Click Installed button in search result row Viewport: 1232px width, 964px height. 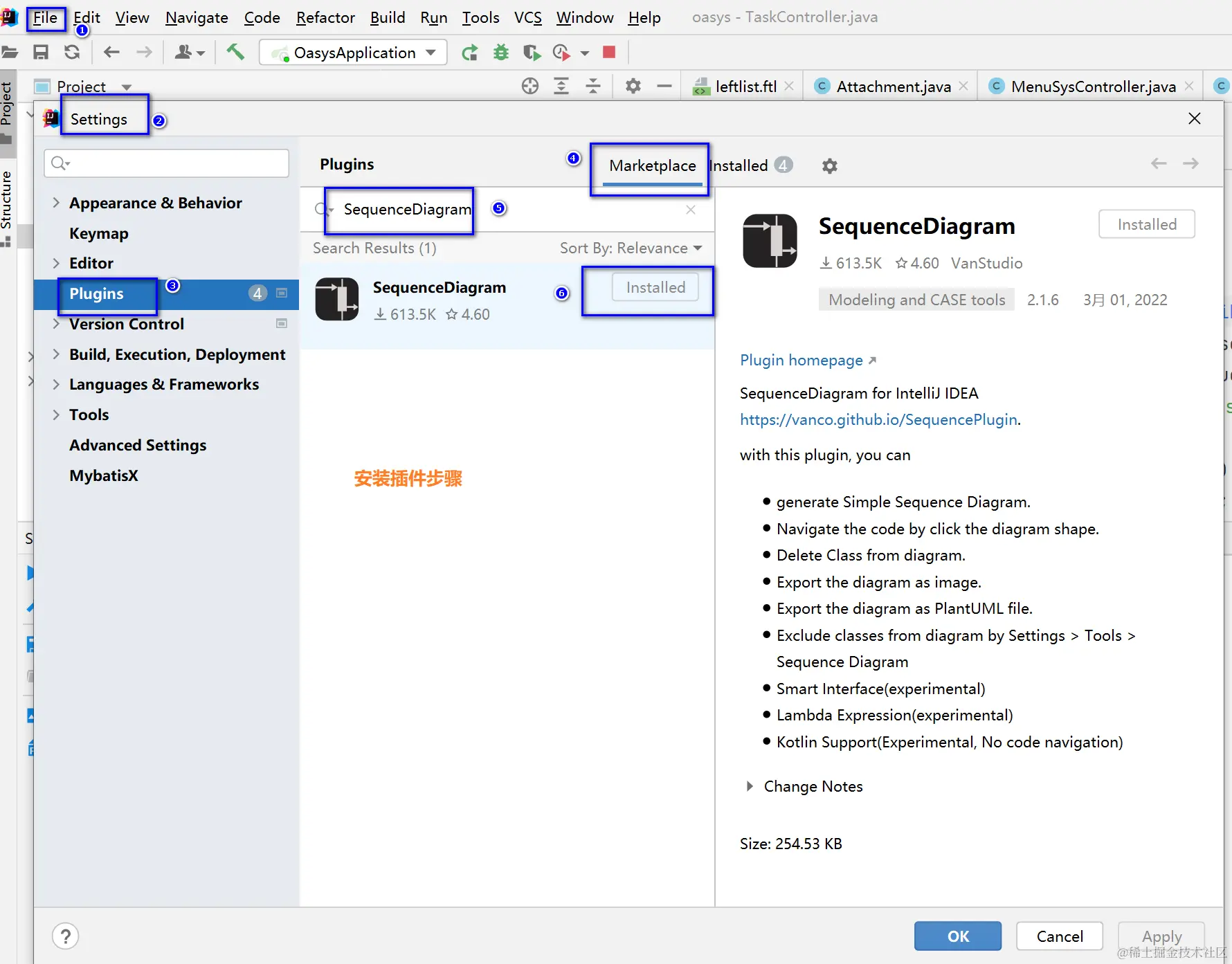coord(655,287)
